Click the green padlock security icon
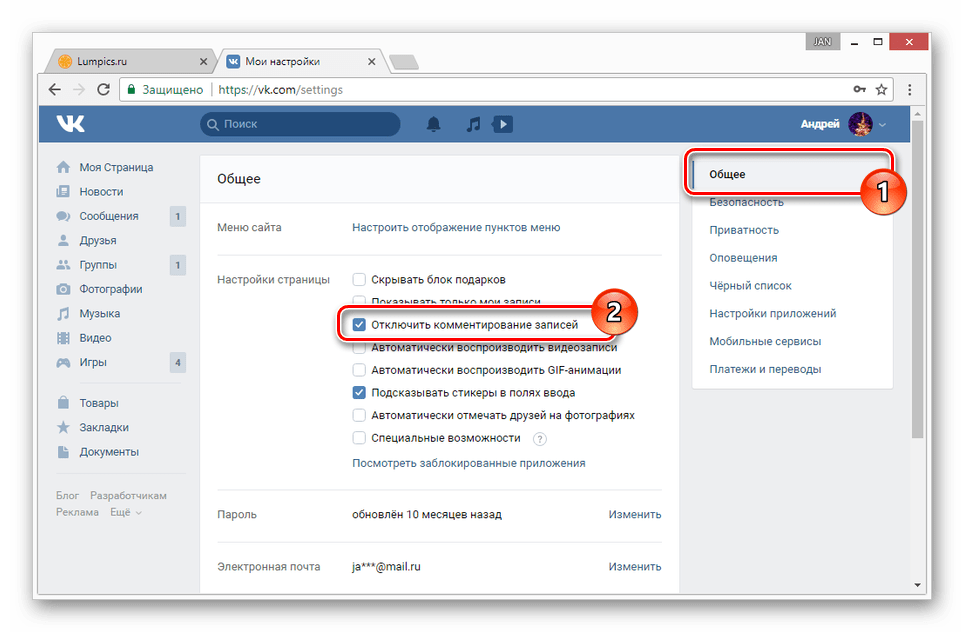964x632 pixels. pyautogui.click(x=131, y=90)
